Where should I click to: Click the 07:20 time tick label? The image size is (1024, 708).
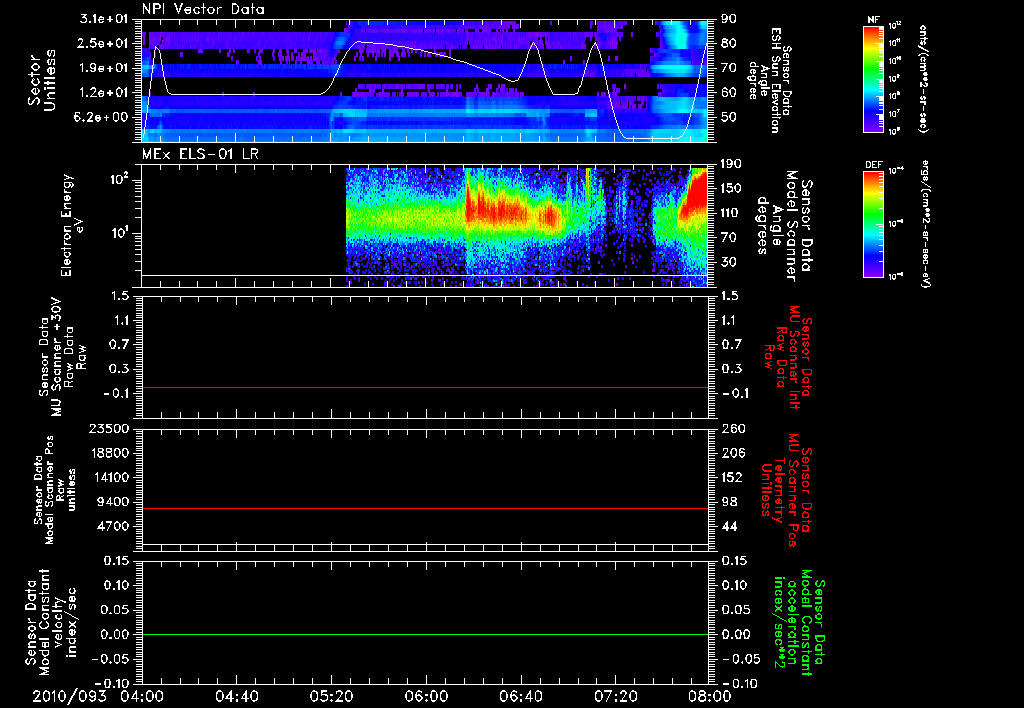pos(615,697)
